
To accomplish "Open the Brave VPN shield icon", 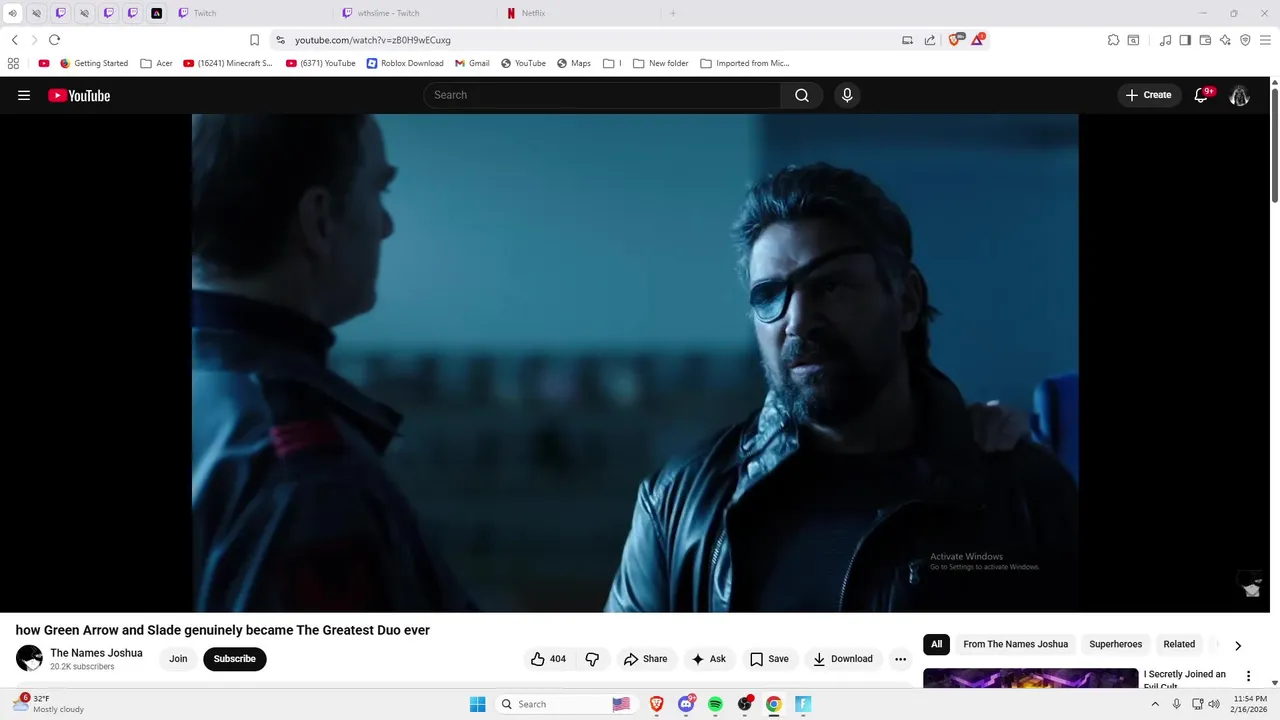I will pos(1245,40).
